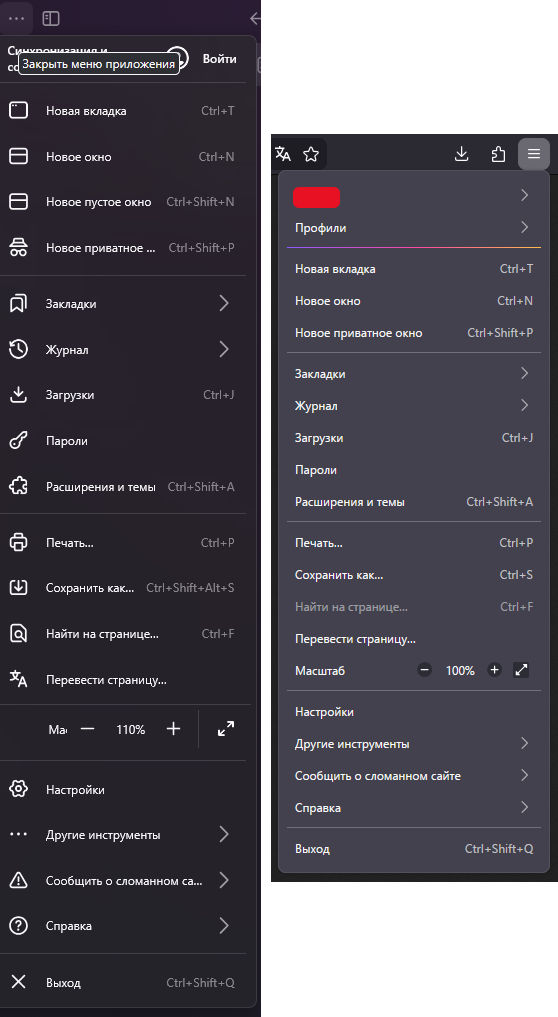Zoom in with plus next to 110%
Image resolution: width=558 pixels, height=1017 pixels.
point(173,729)
